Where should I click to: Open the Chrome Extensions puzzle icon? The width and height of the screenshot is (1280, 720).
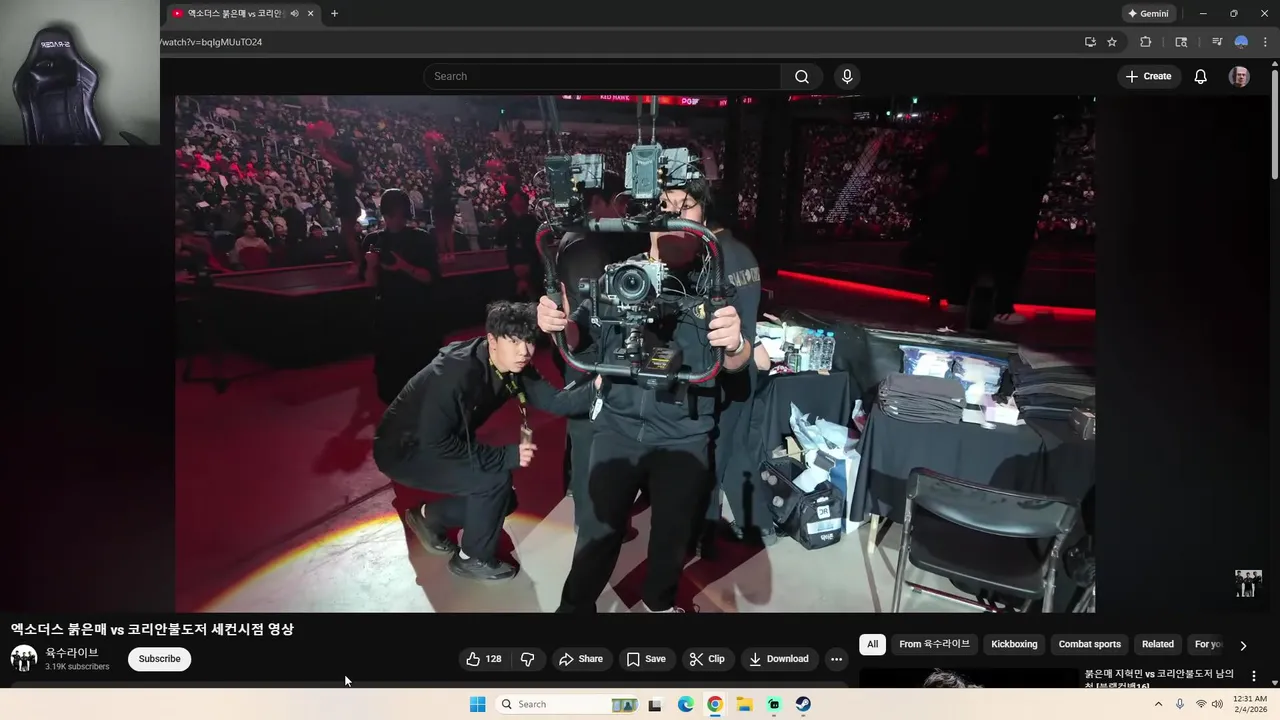click(1146, 42)
